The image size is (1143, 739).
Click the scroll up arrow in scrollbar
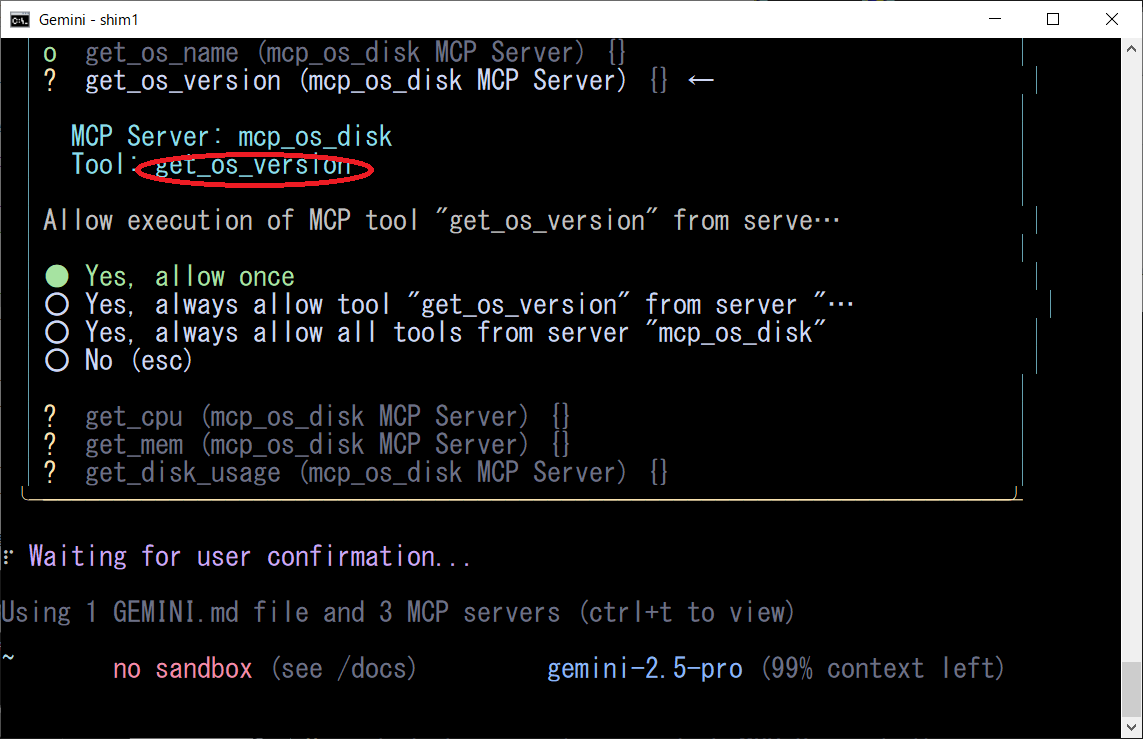click(1132, 49)
